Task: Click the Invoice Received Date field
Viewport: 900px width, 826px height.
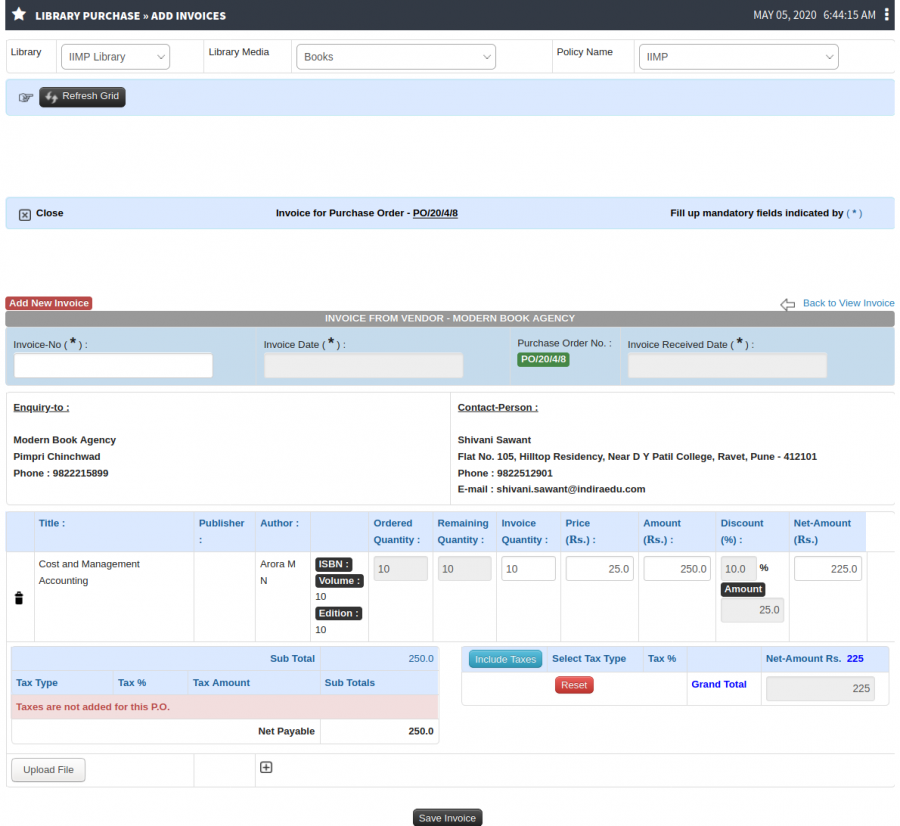Action: click(727, 366)
